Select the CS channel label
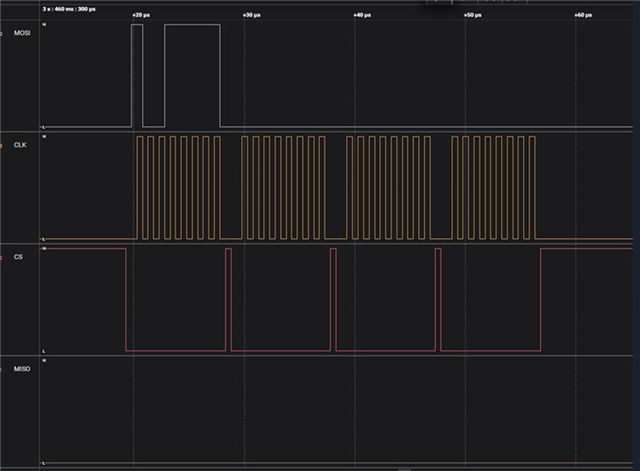The image size is (640, 471). pos(19,257)
